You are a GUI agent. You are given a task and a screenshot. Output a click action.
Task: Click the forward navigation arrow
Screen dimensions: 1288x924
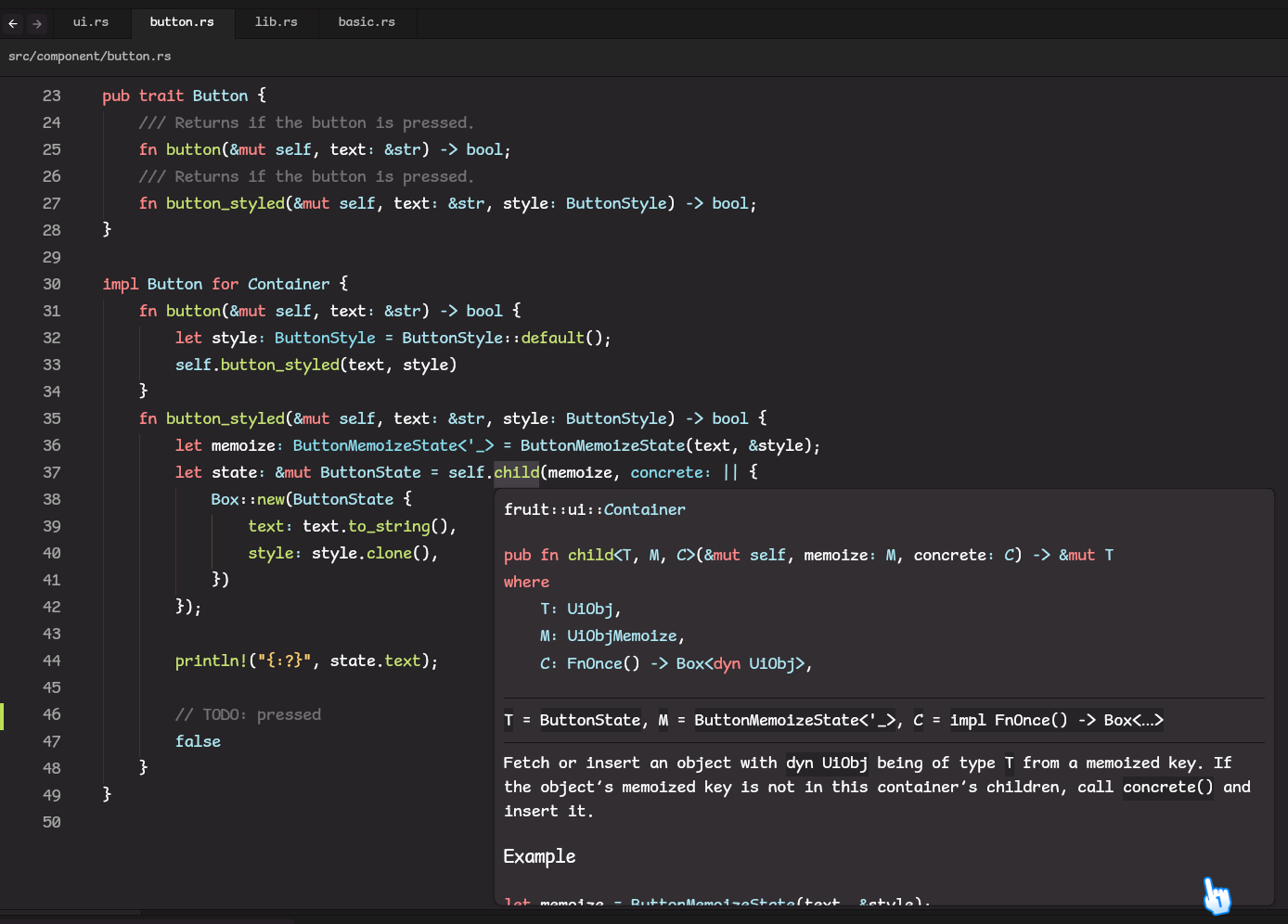pos(37,23)
